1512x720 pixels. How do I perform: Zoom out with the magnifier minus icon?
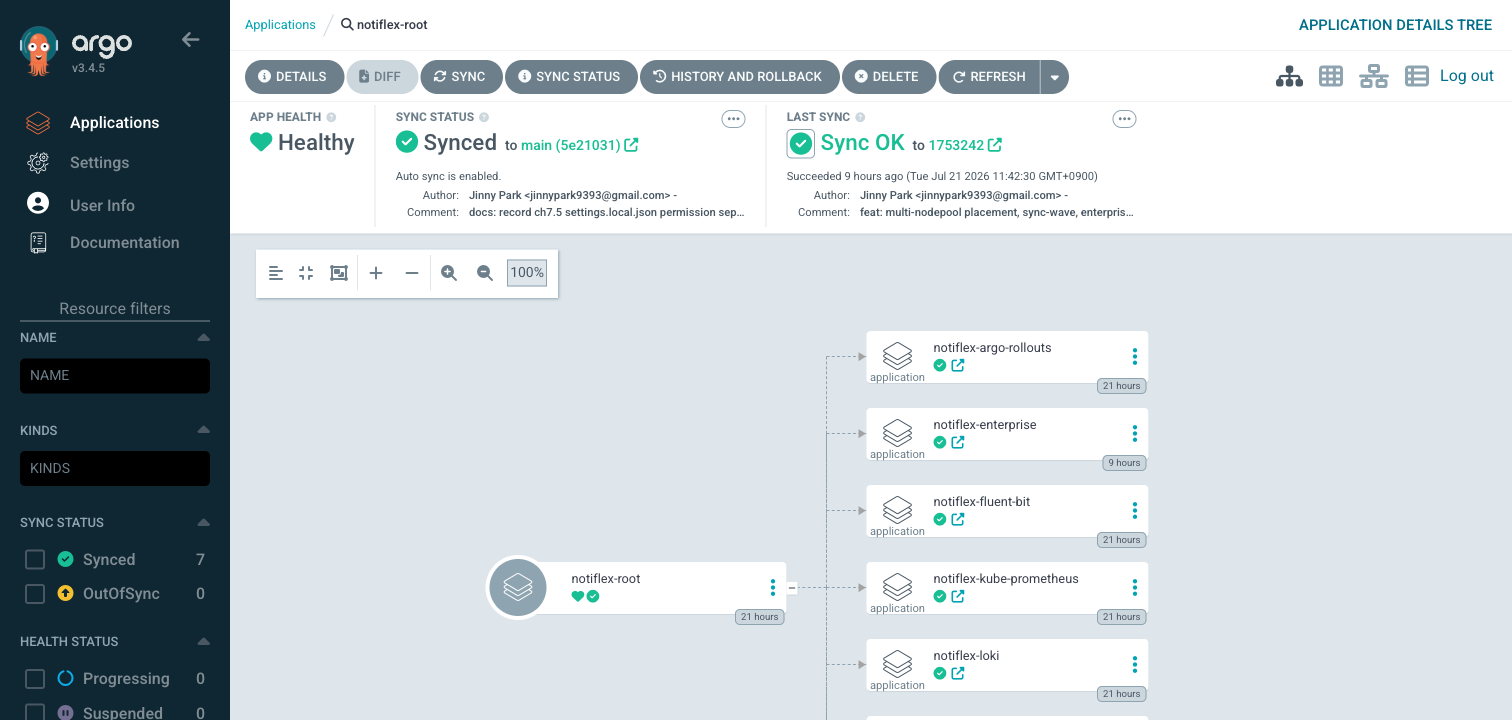point(485,273)
